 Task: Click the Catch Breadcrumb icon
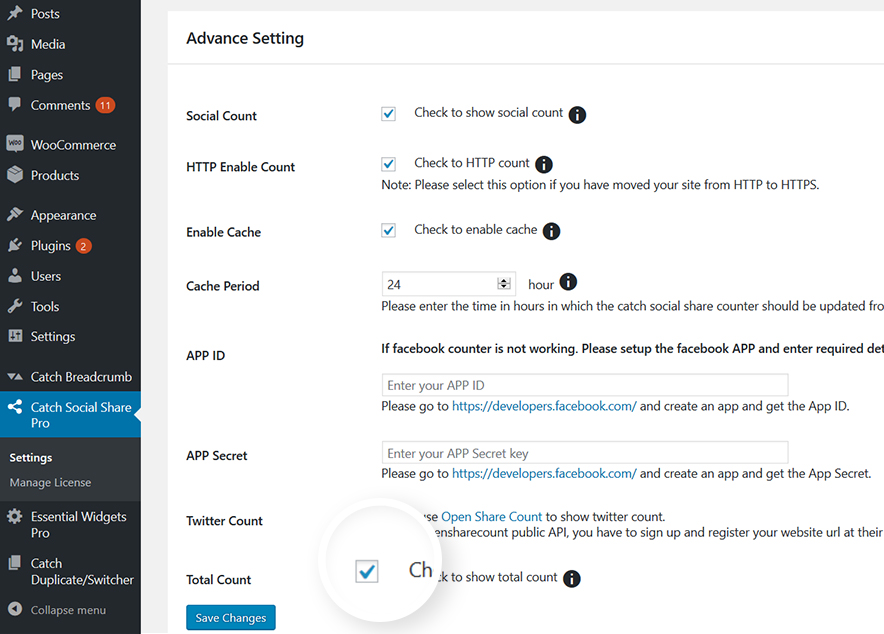[x=15, y=376]
